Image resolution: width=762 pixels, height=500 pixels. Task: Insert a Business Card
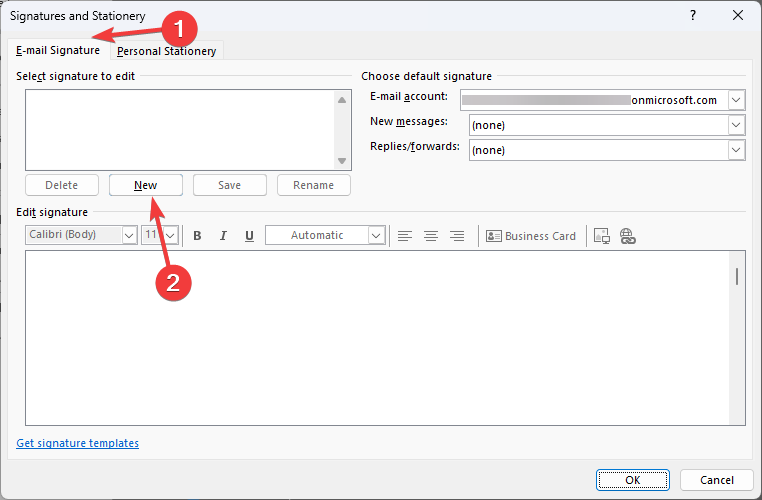point(531,236)
